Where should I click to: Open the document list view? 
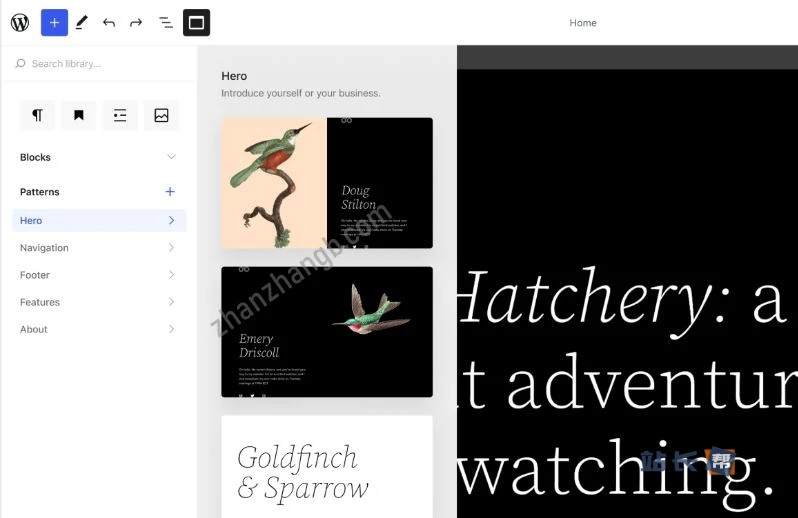click(x=166, y=22)
